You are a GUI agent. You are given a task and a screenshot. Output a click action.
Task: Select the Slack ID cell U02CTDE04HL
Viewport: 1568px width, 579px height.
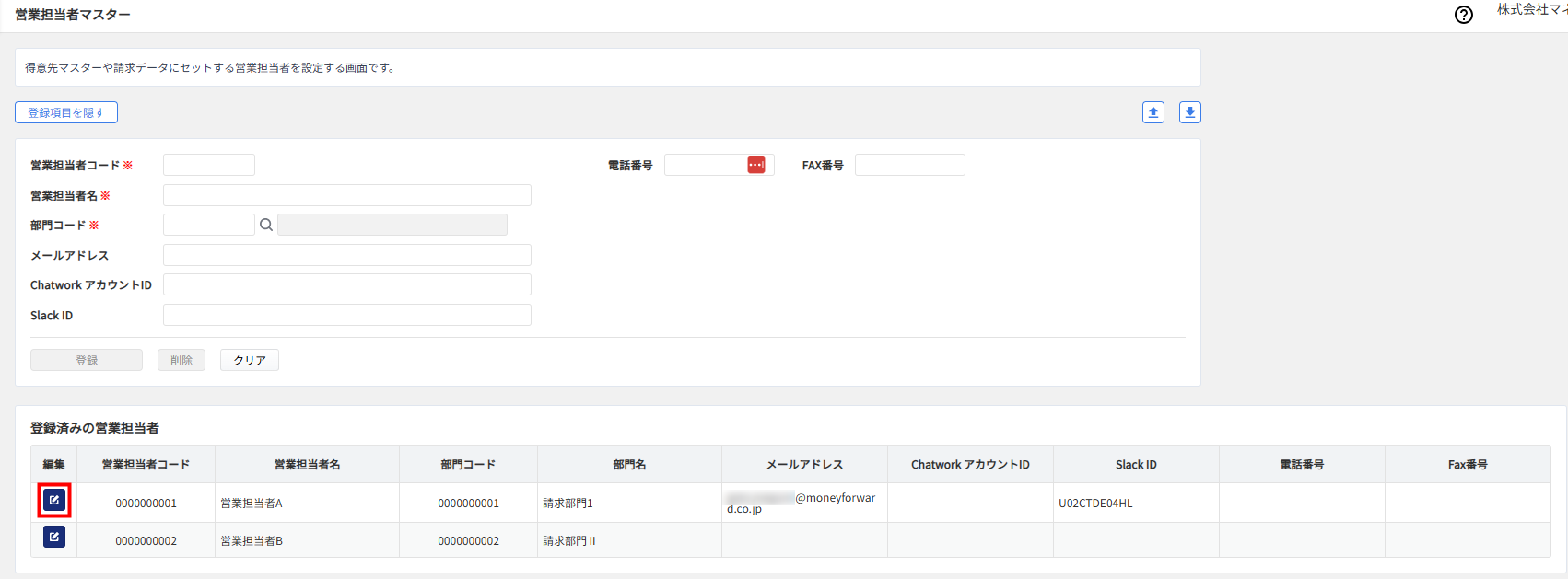coord(1095,504)
